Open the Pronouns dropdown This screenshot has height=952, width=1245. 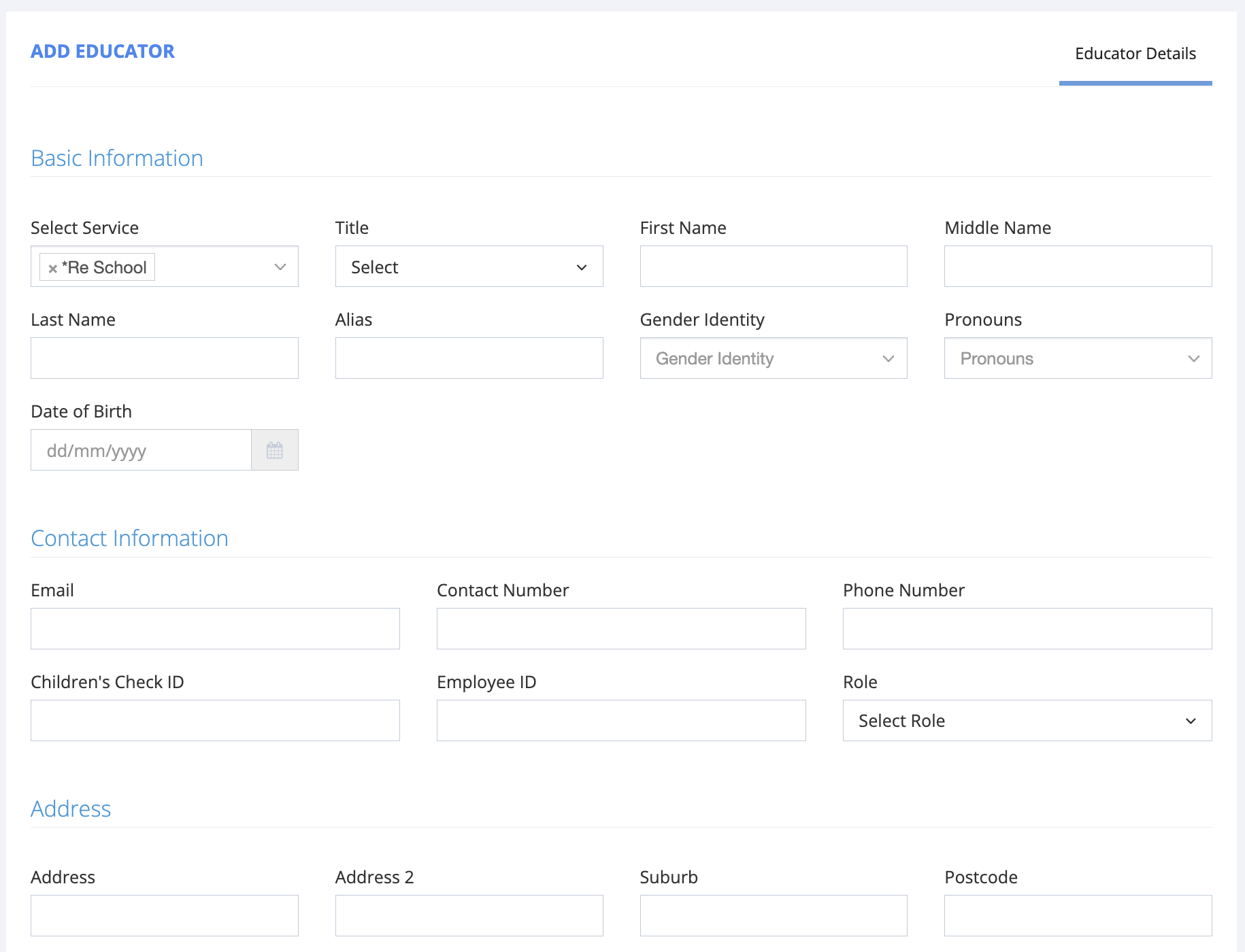tap(1077, 358)
